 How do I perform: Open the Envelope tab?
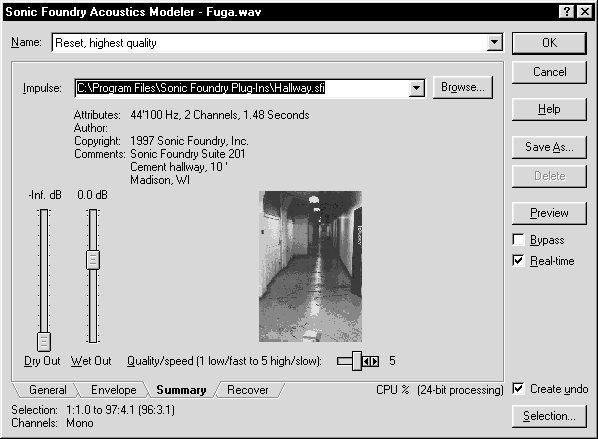tap(113, 390)
